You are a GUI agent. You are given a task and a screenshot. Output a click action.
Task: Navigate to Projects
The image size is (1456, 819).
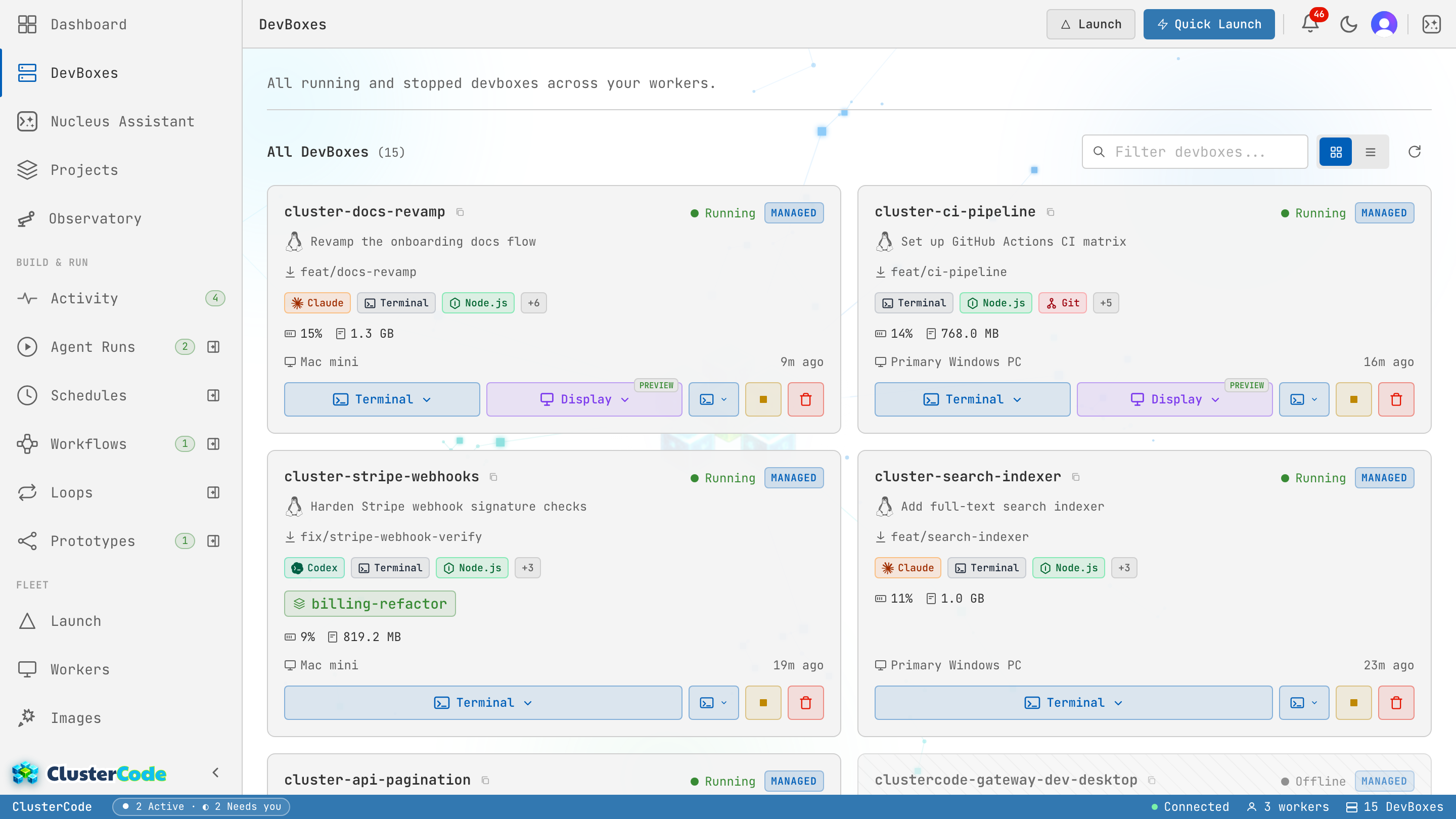[x=120, y=170]
